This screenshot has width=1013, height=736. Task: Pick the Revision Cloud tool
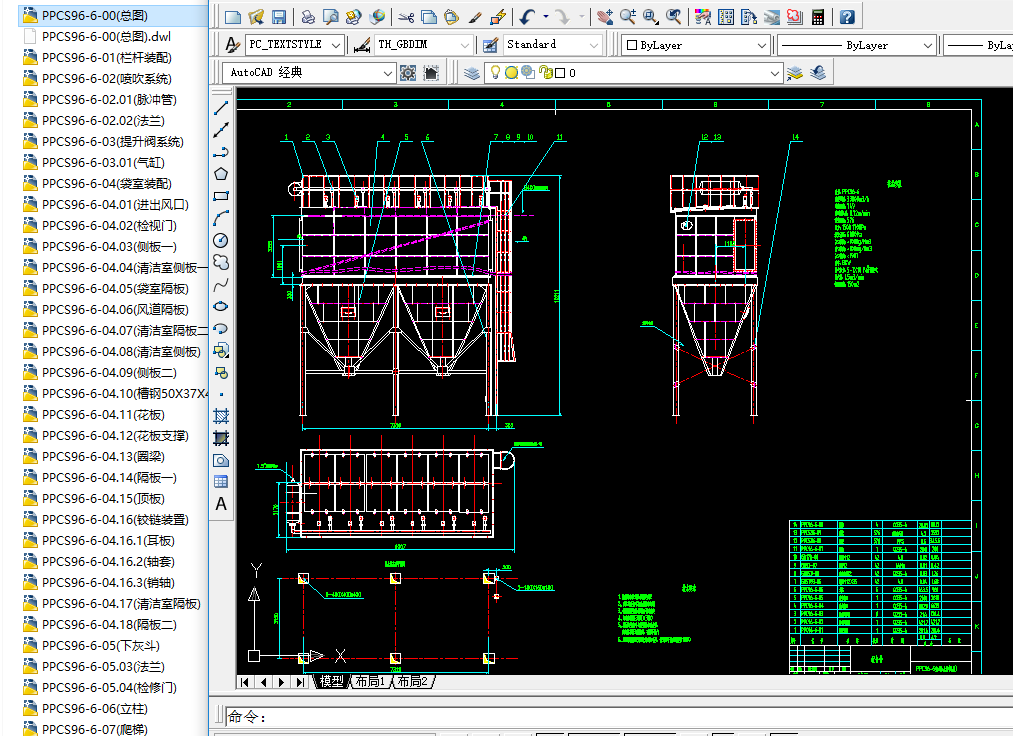tap(221, 262)
